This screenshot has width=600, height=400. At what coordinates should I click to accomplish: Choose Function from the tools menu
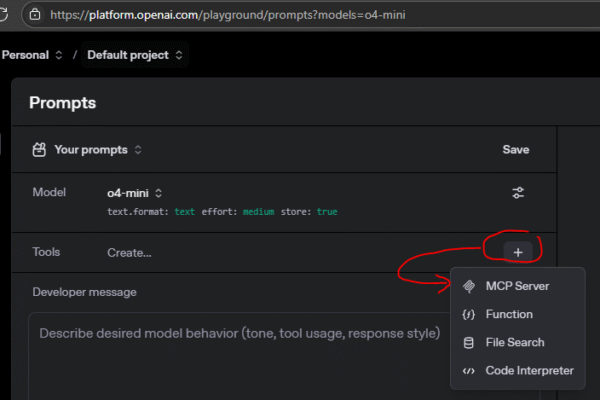(508, 314)
